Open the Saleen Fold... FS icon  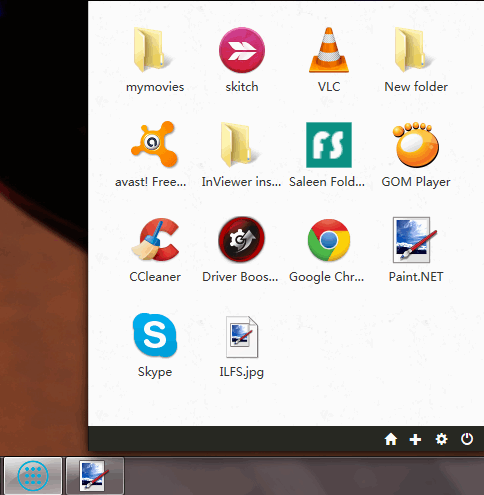point(329,145)
